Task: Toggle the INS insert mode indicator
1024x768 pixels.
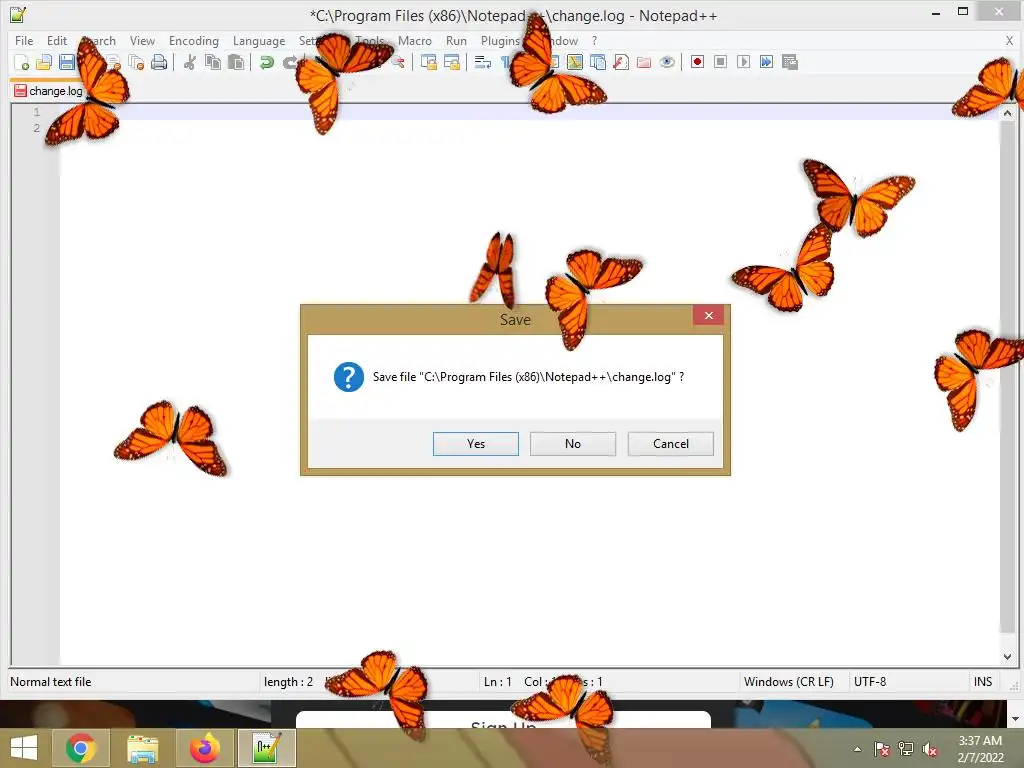Action: point(983,682)
